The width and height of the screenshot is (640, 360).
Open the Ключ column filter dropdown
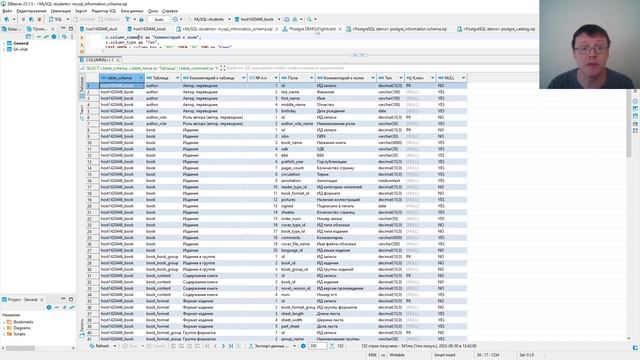(x=433, y=78)
